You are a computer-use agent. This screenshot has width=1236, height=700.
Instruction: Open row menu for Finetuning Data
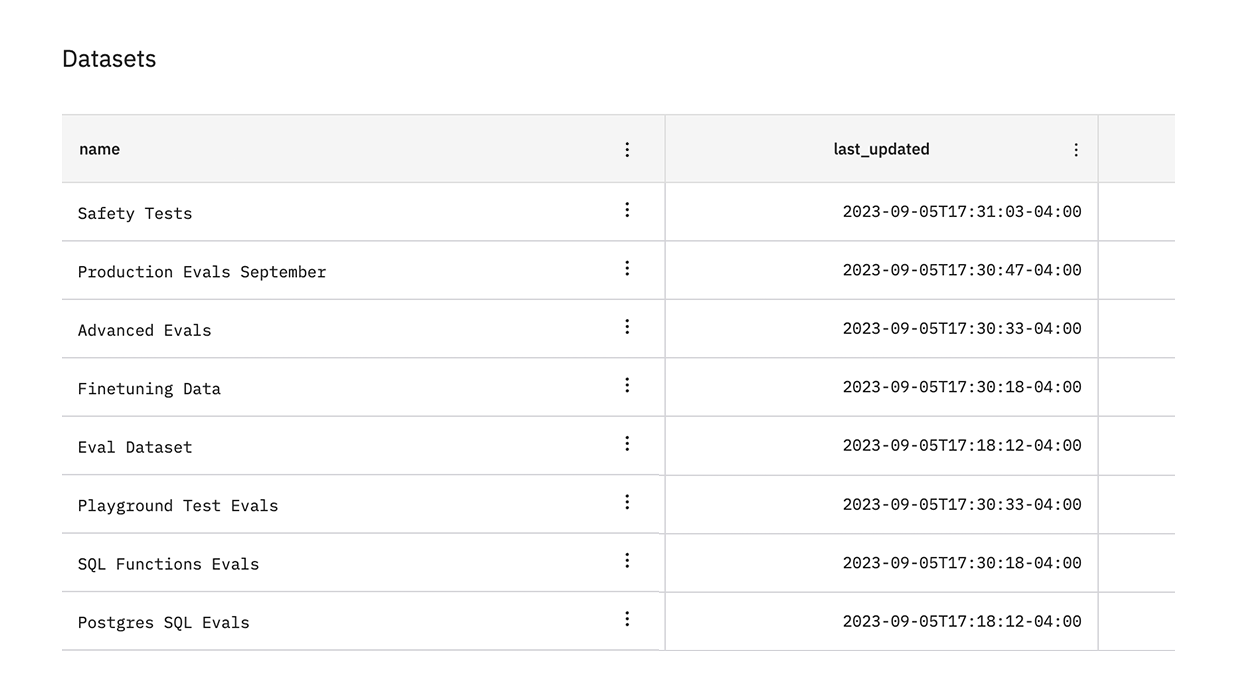coord(627,385)
